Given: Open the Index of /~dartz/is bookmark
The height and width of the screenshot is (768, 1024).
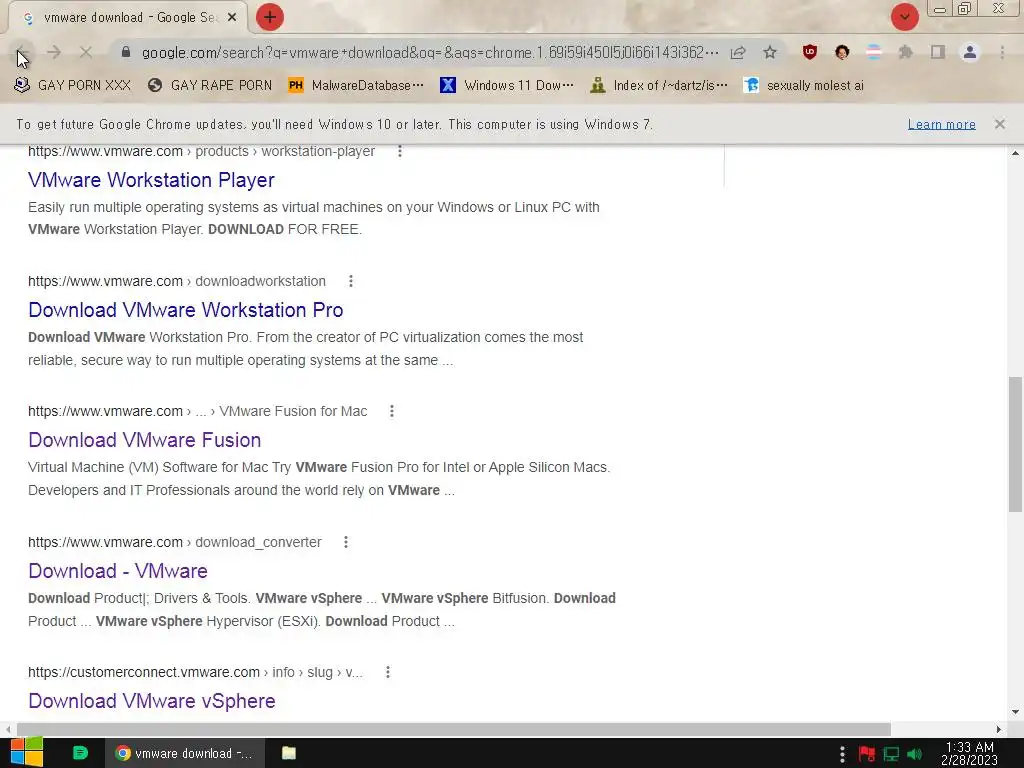Looking at the screenshot, I should click(x=659, y=86).
